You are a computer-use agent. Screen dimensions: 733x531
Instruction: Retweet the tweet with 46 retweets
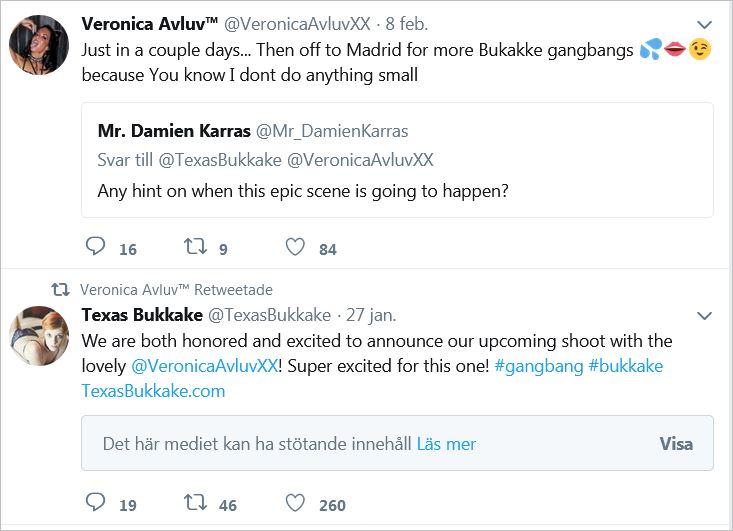[195, 503]
